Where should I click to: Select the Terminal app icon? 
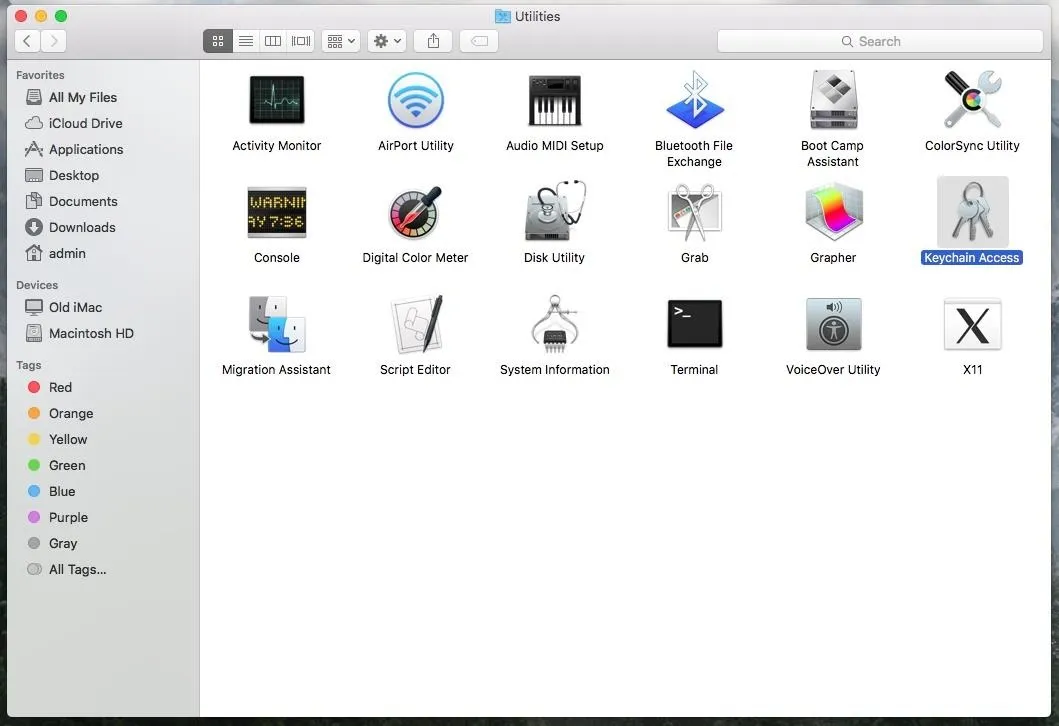coord(694,323)
